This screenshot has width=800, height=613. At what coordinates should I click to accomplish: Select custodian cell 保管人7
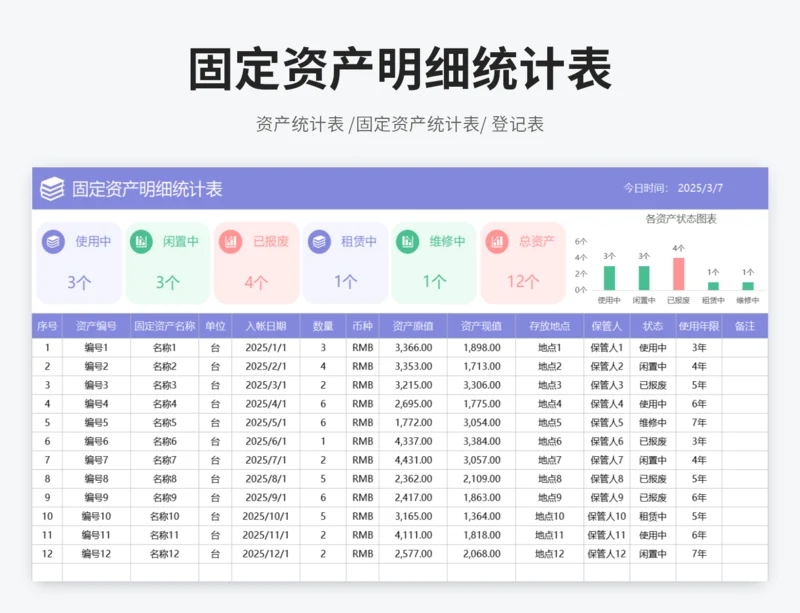(x=607, y=460)
